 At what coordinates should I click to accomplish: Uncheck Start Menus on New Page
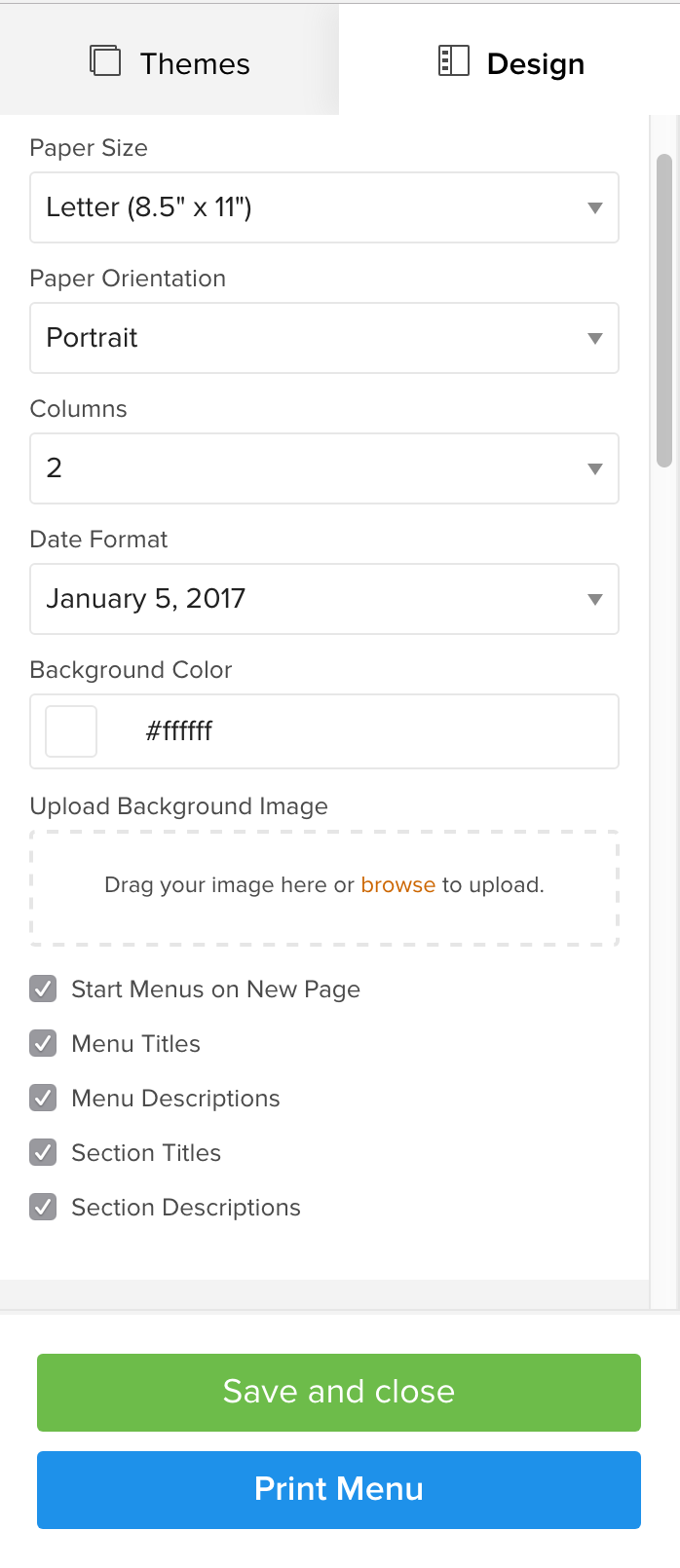click(43, 989)
